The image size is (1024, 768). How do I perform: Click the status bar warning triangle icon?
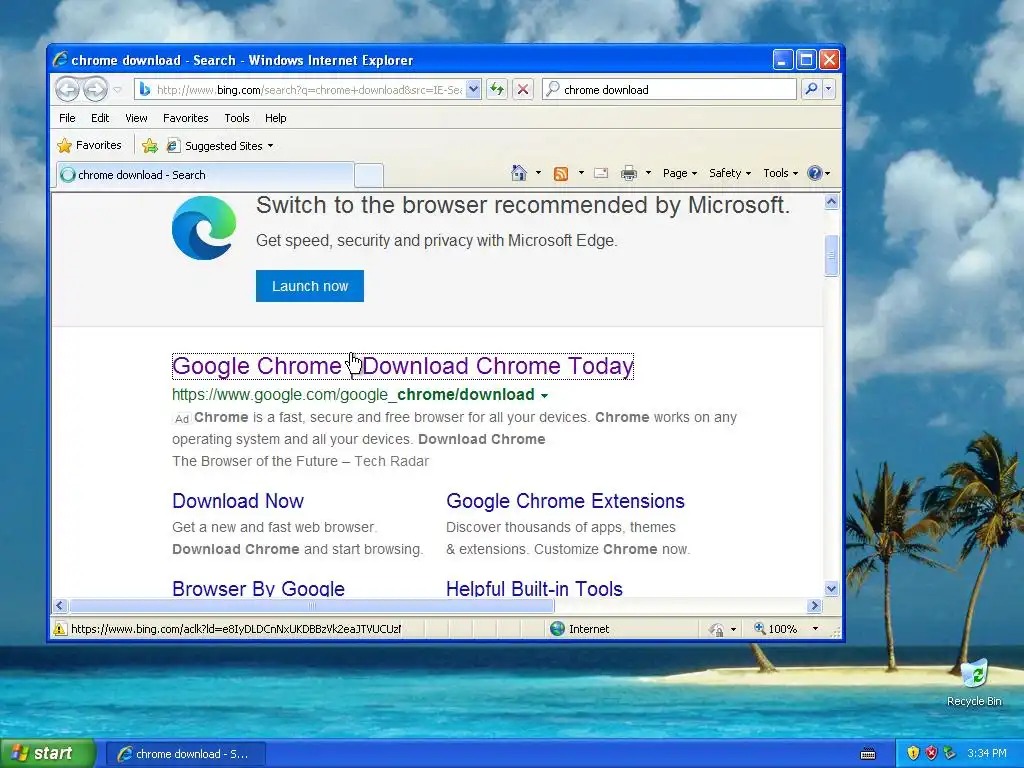(59, 629)
